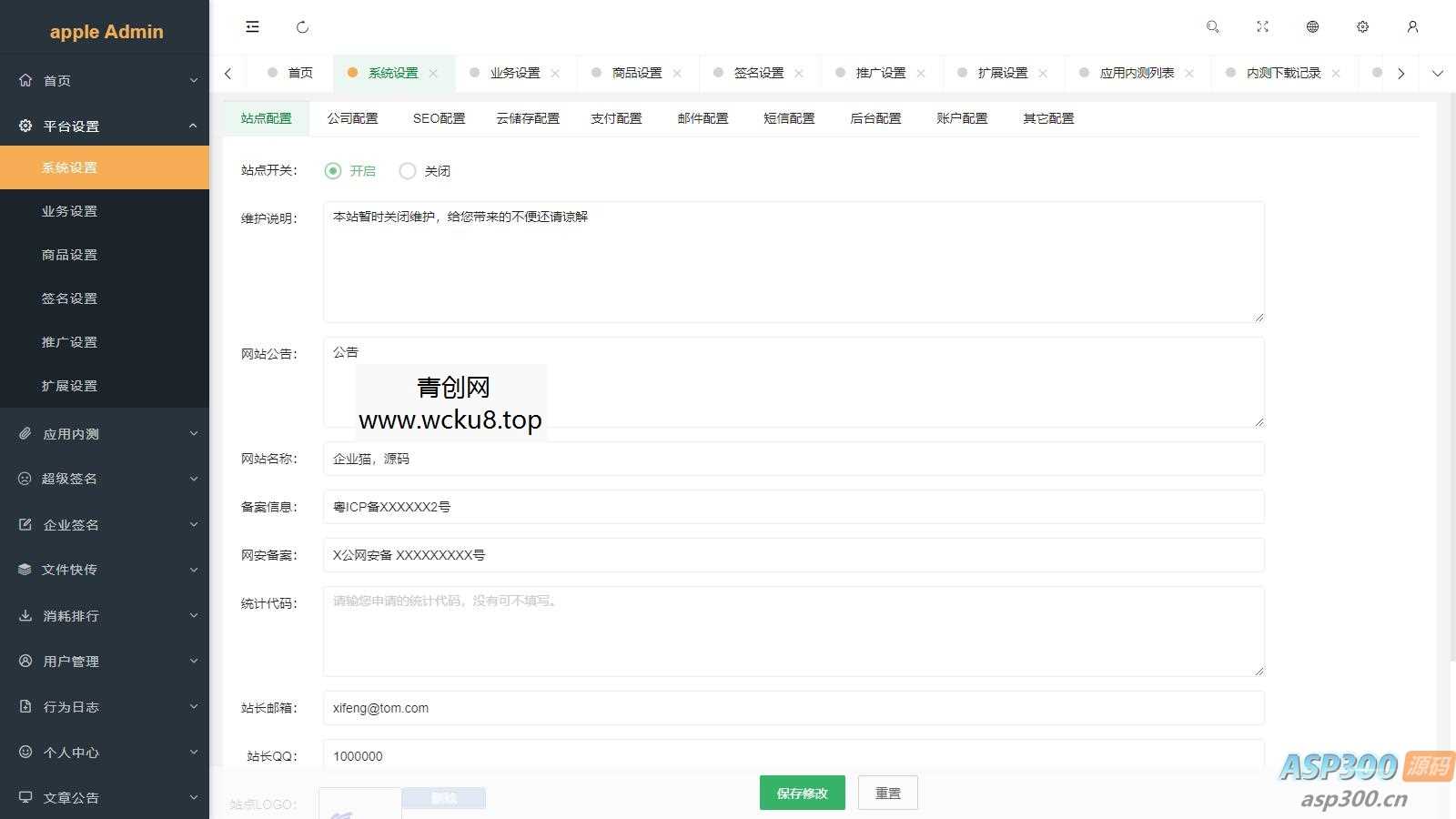Image resolution: width=1456 pixels, height=819 pixels.
Task: Click the 重置 reset button
Action: 887,793
